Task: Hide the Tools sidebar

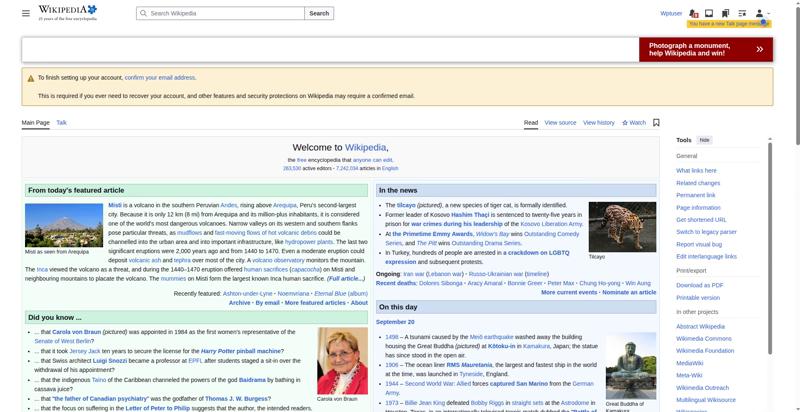Action: tap(704, 140)
